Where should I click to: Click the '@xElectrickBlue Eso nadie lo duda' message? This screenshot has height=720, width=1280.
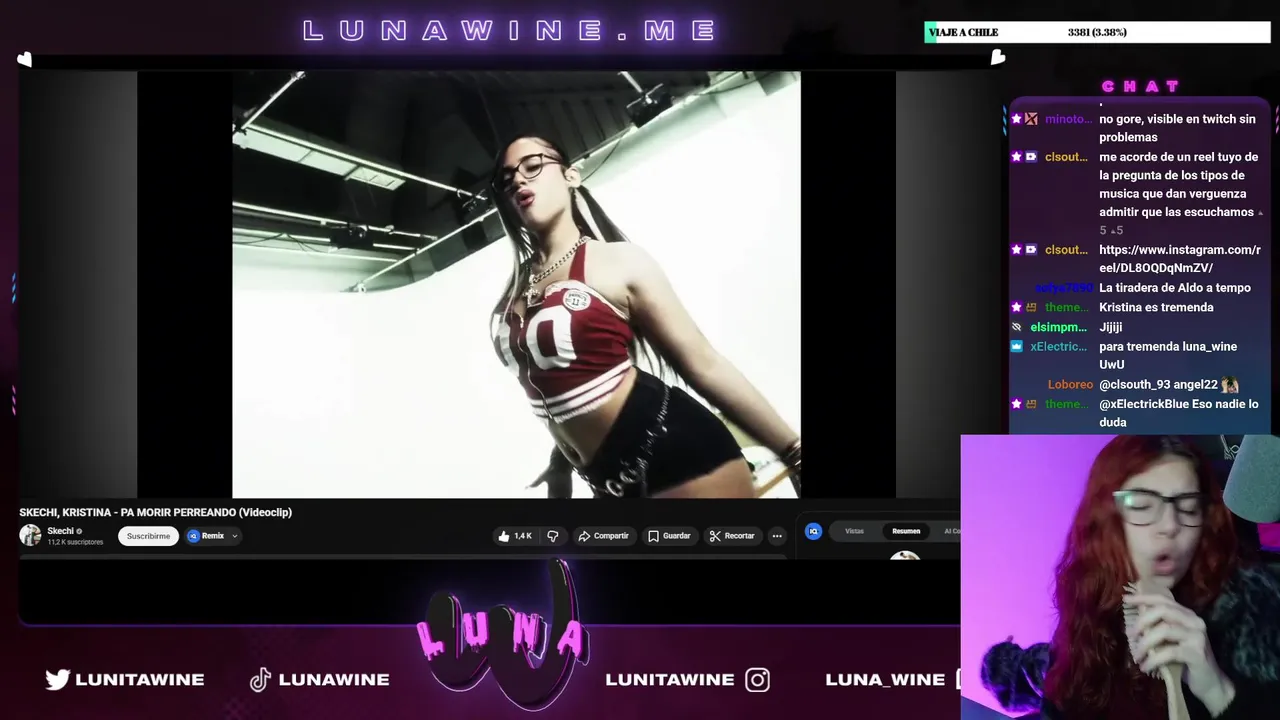pyautogui.click(x=1178, y=413)
